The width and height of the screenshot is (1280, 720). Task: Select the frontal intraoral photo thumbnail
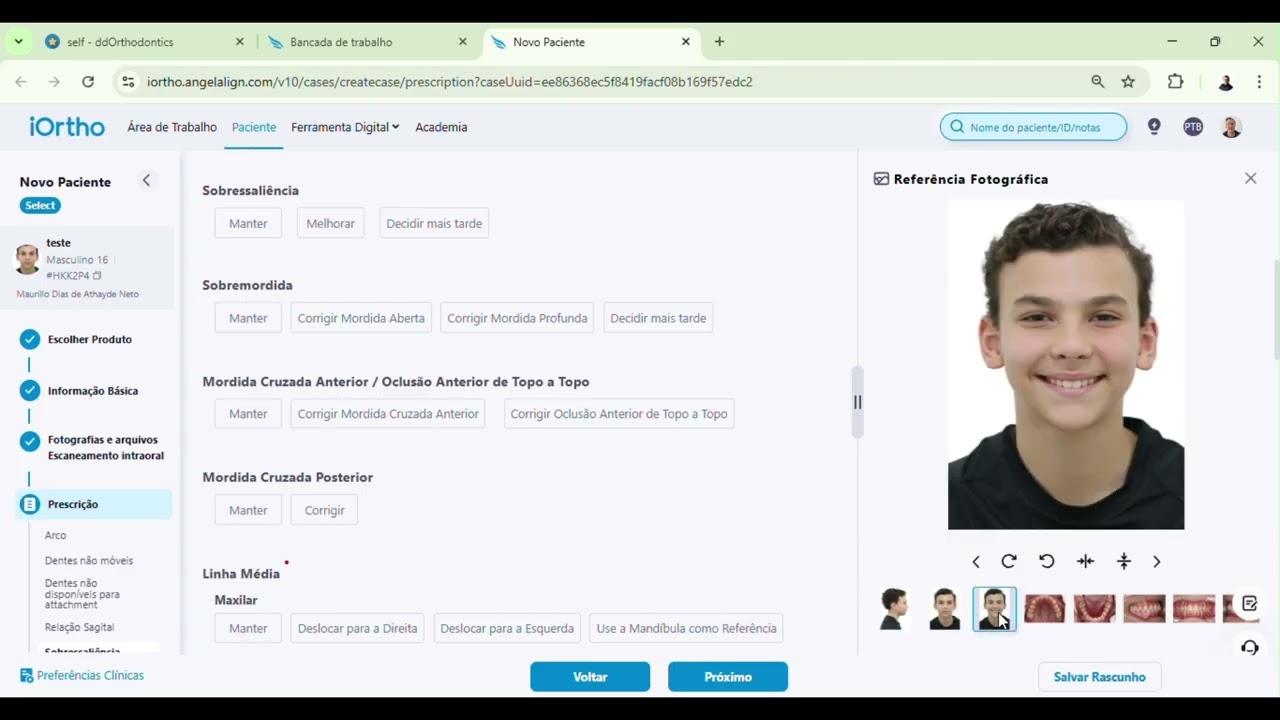[1194, 608]
